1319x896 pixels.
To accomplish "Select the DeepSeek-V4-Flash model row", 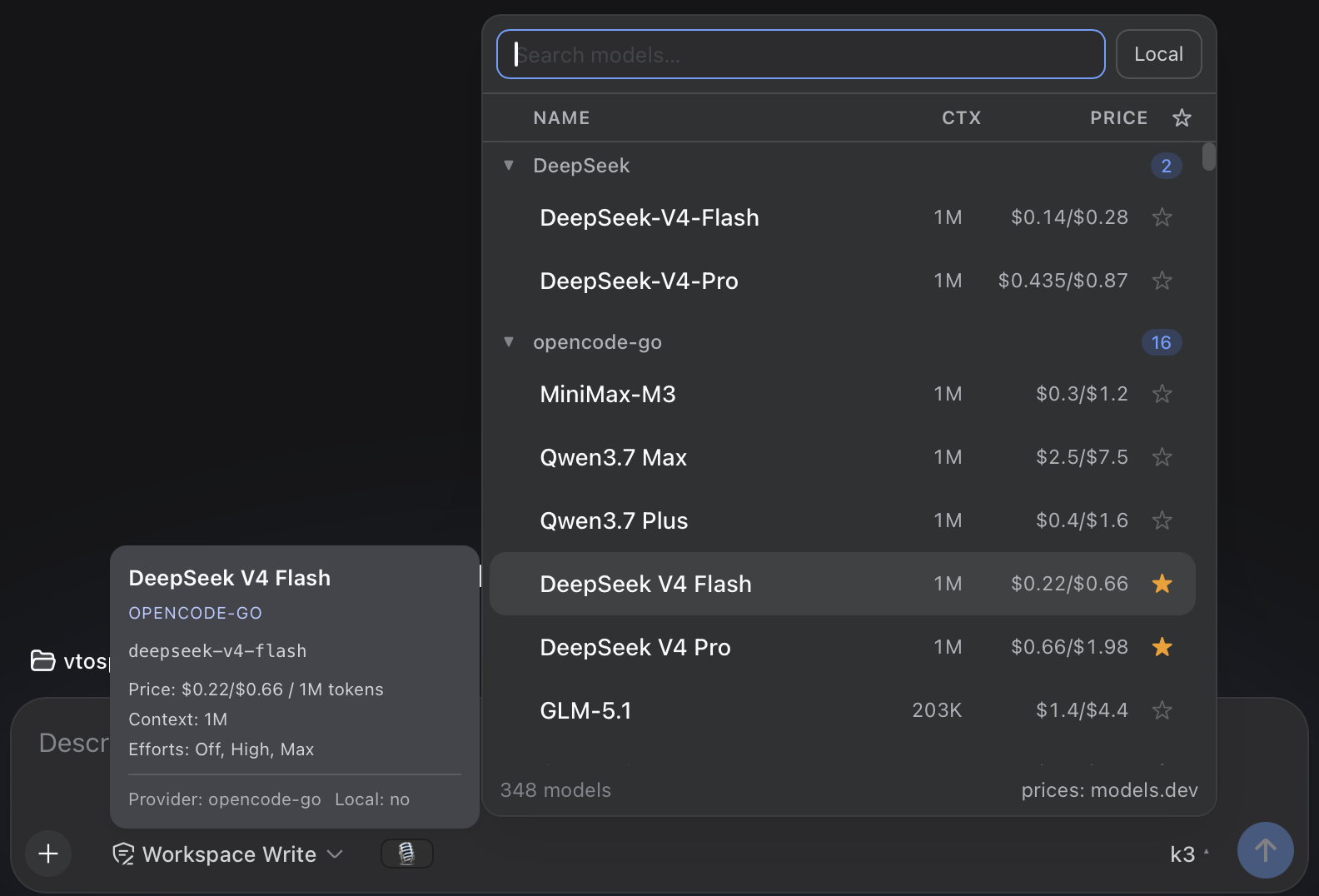I will pos(842,217).
